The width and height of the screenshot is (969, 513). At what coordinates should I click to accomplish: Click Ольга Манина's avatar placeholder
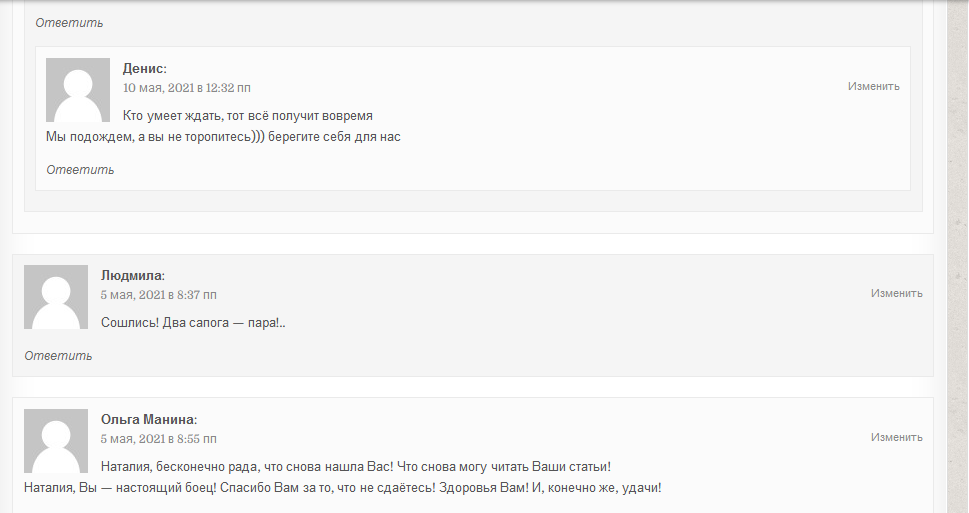pyautogui.click(x=56, y=441)
